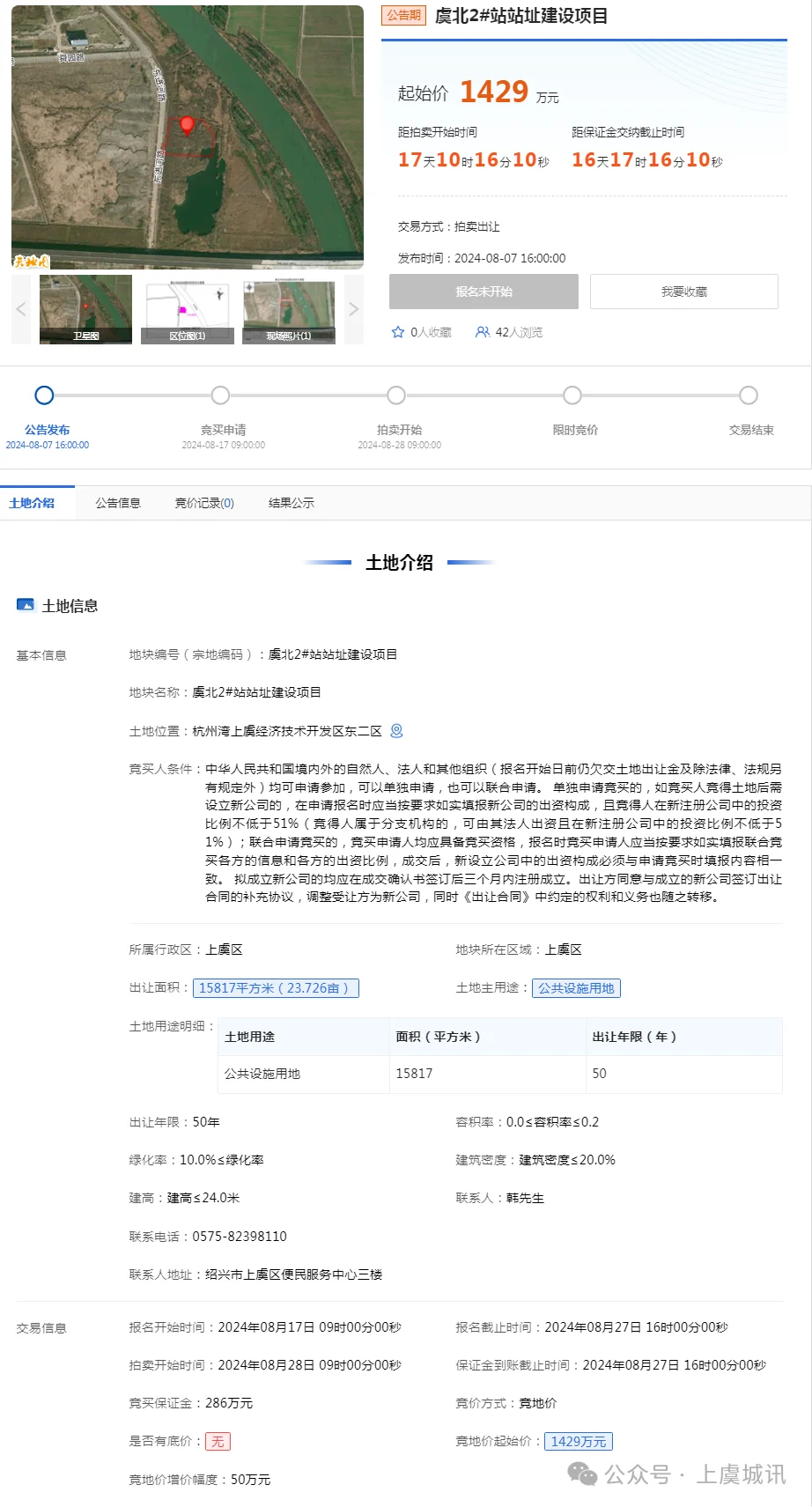This screenshot has height=1507, width=812.
Task: Click the 我要收藏 button
Action: tap(684, 292)
